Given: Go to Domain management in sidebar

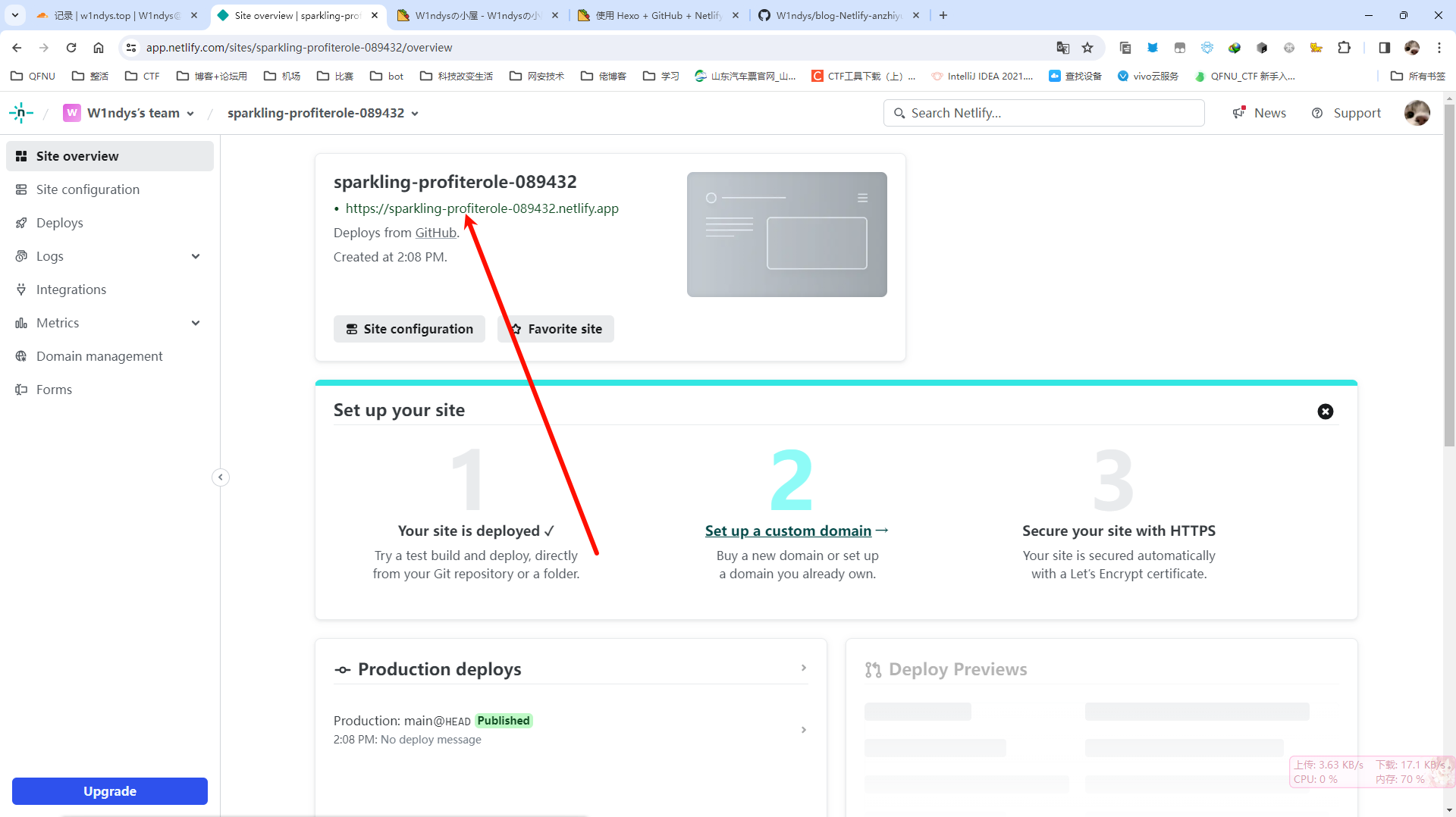Looking at the screenshot, I should click(99, 356).
